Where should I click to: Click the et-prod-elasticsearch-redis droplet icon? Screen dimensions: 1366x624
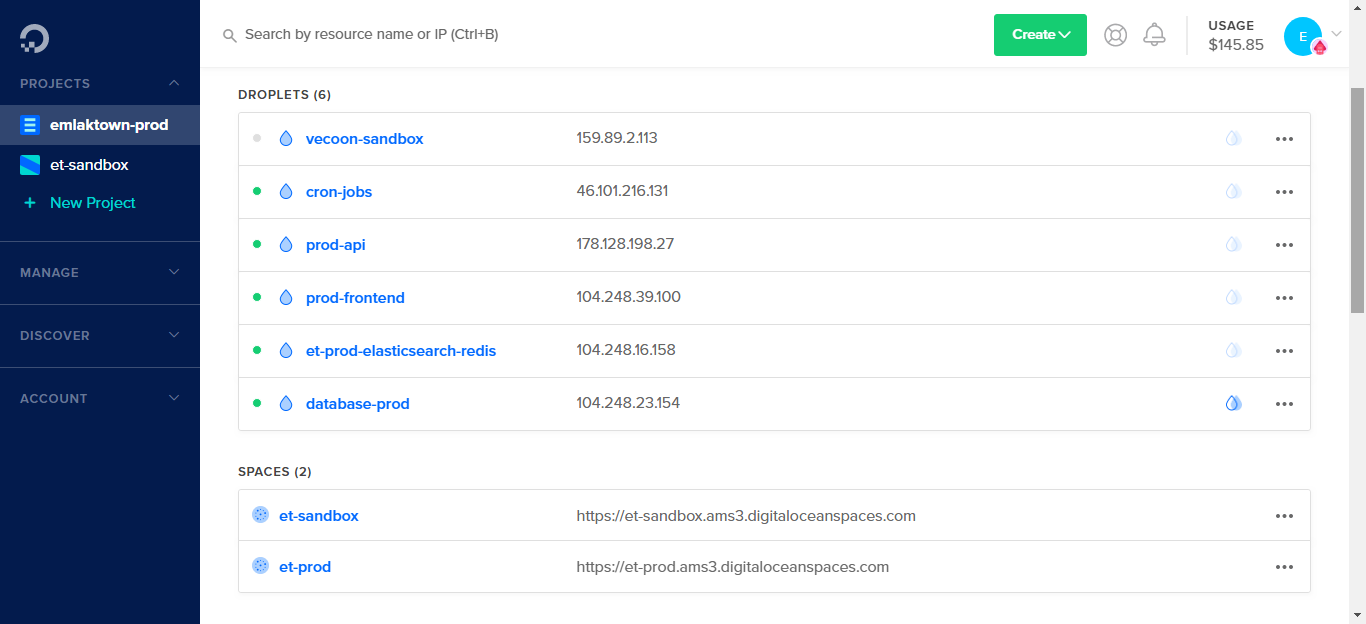click(286, 351)
